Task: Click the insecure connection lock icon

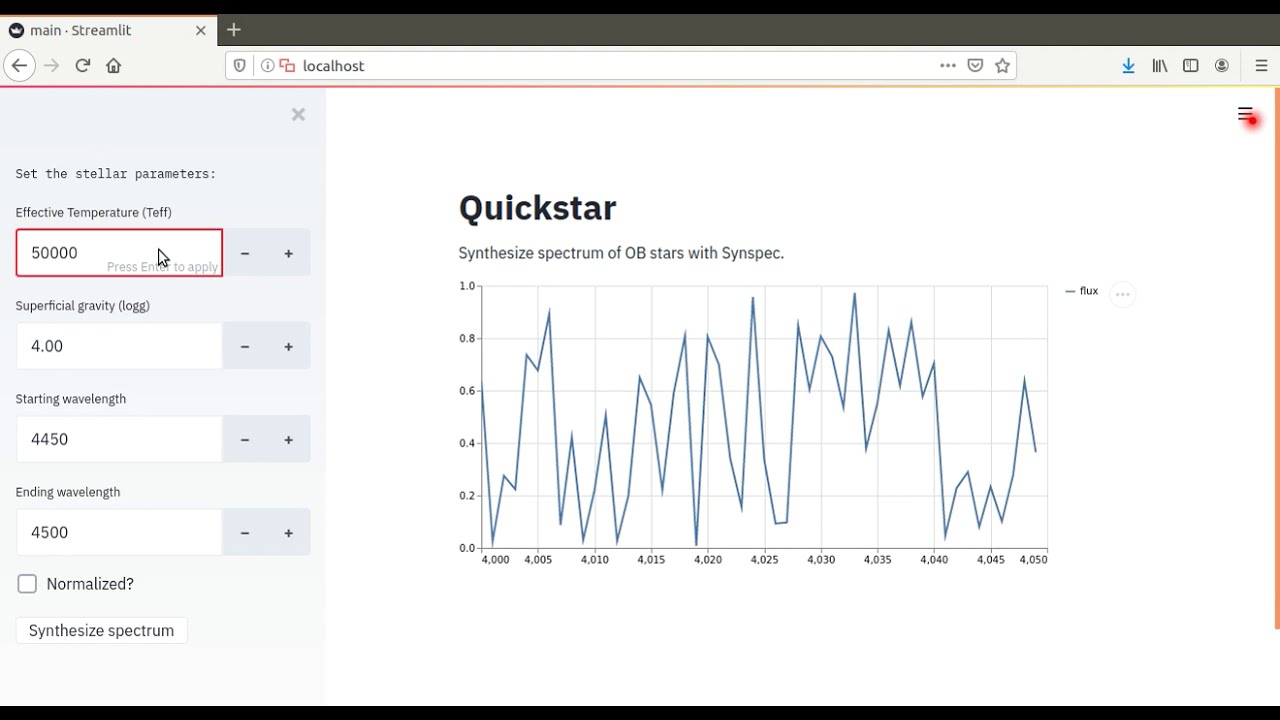Action: 288,66
